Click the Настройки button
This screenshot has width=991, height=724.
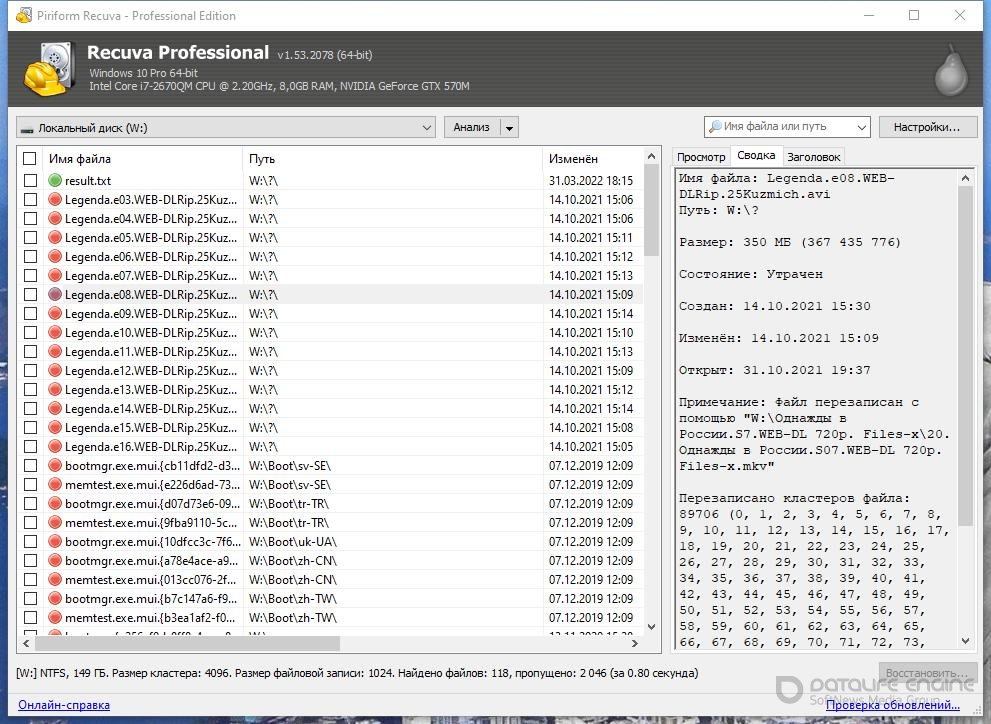pyautogui.click(x=927, y=127)
